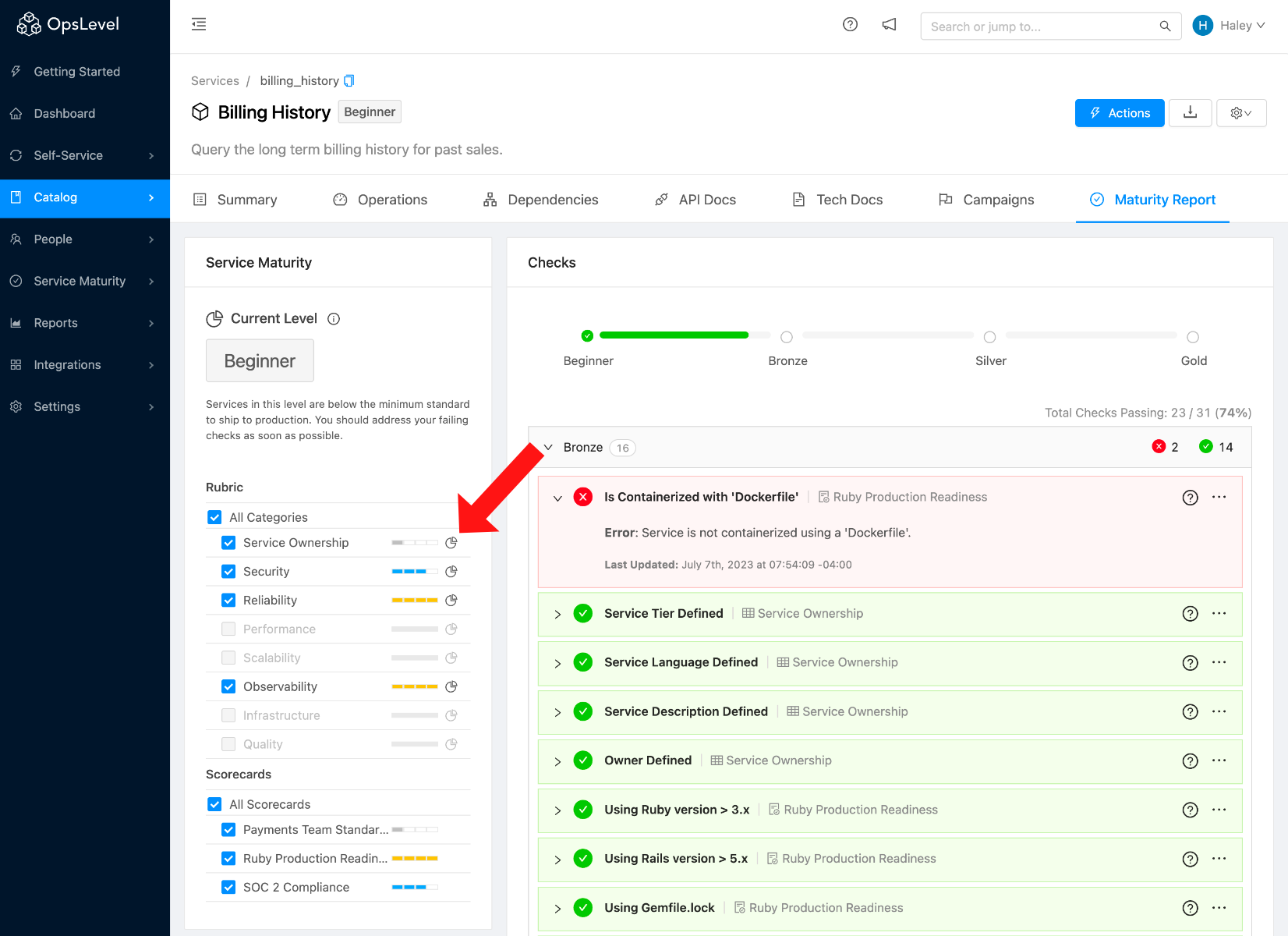Open Security pie chart icon

pos(451,572)
